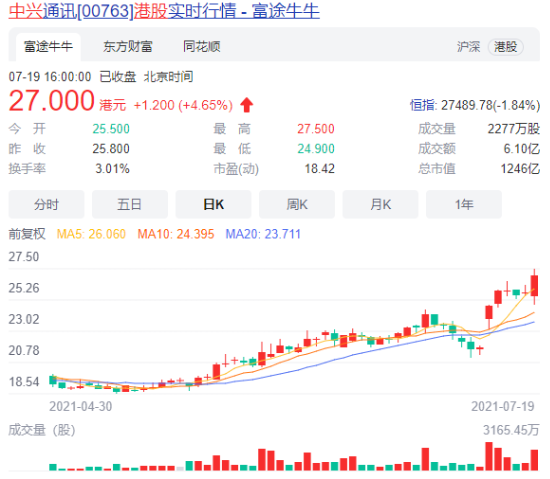Image resolution: width=550 pixels, height=479 pixels.
Task: Toggle market to 沪深
Action: click(468, 47)
